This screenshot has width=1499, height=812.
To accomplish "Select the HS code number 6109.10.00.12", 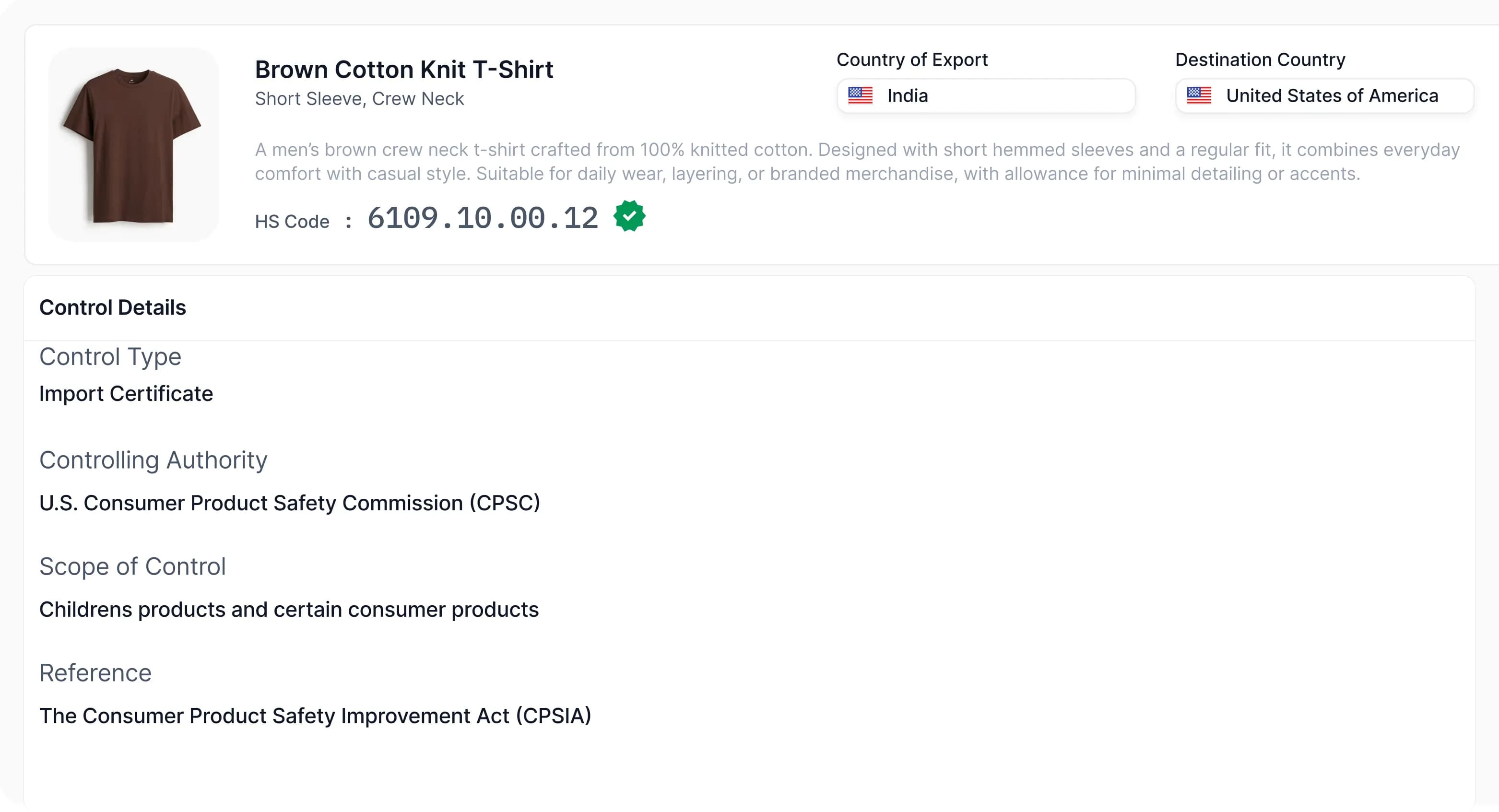I will [x=483, y=219].
